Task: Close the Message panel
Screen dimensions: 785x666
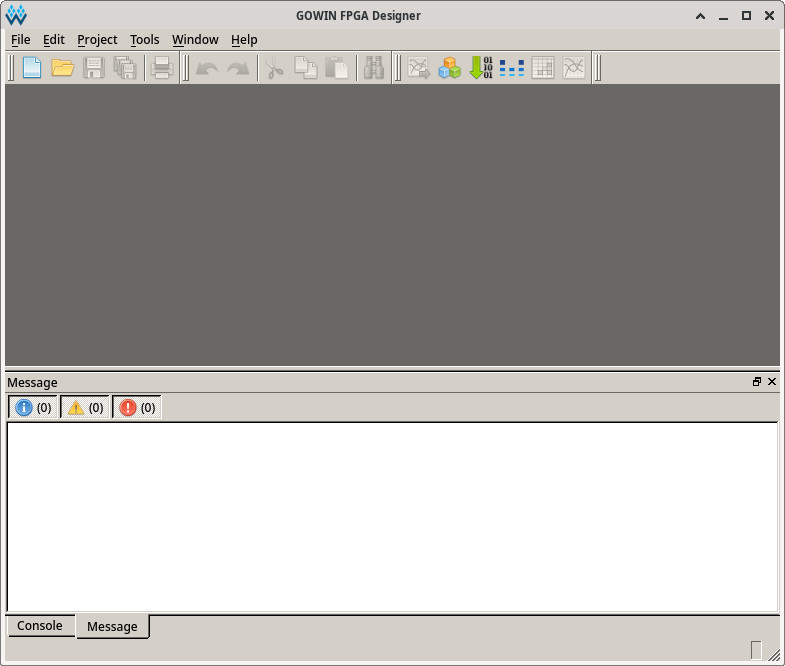Action: pyautogui.click(x=772, y=382)
